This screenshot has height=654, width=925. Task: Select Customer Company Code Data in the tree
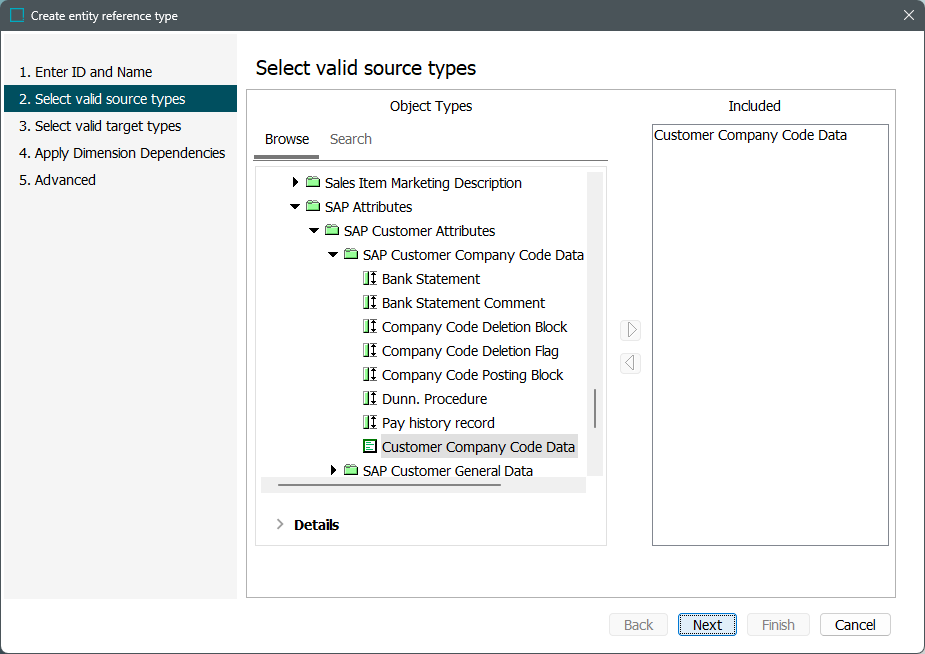click(x=478, y=446)
